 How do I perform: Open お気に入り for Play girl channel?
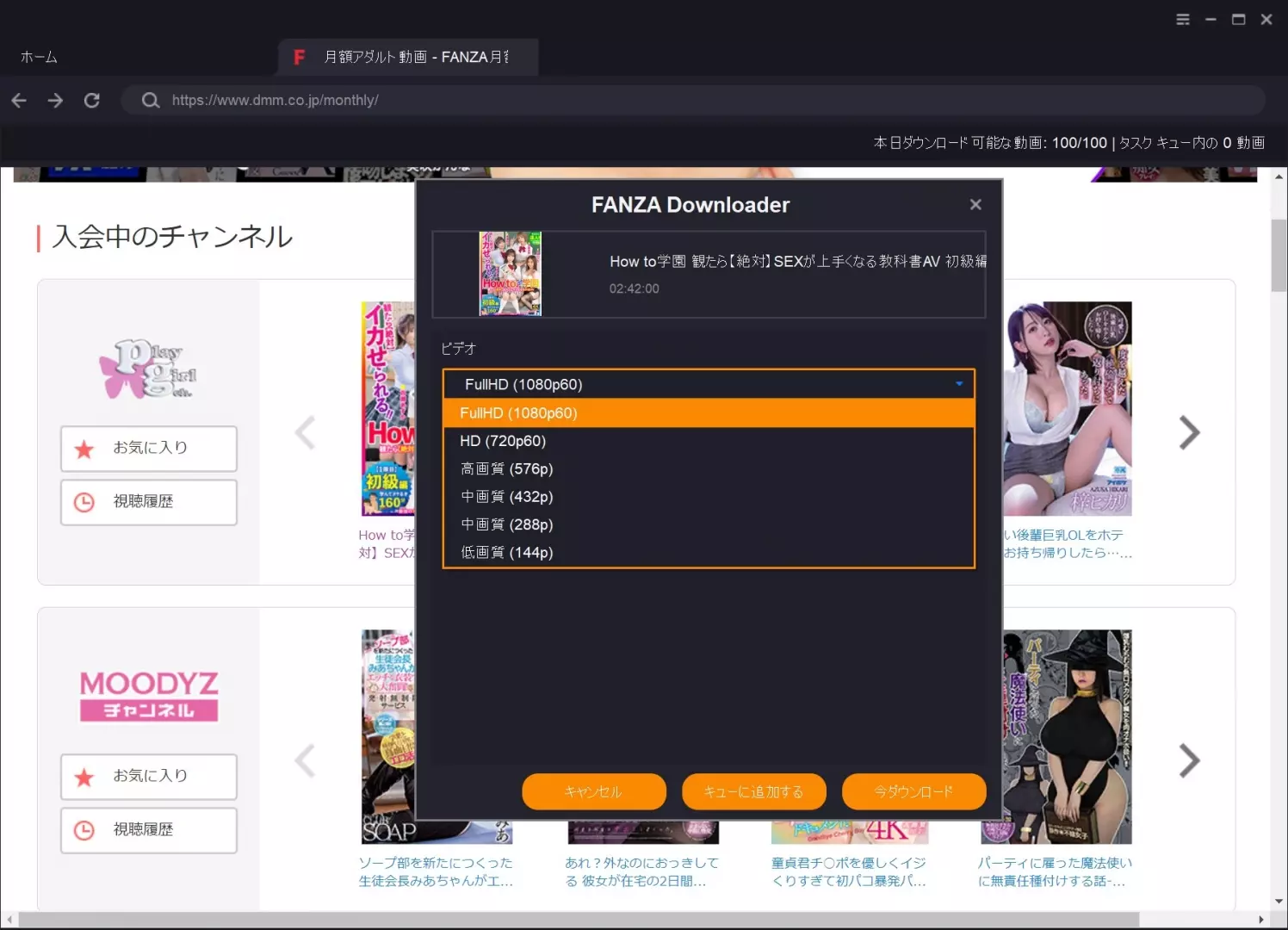coord(149,449)
